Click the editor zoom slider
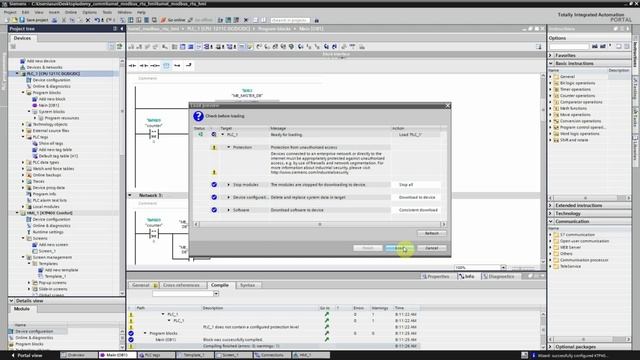 [523, 268]
